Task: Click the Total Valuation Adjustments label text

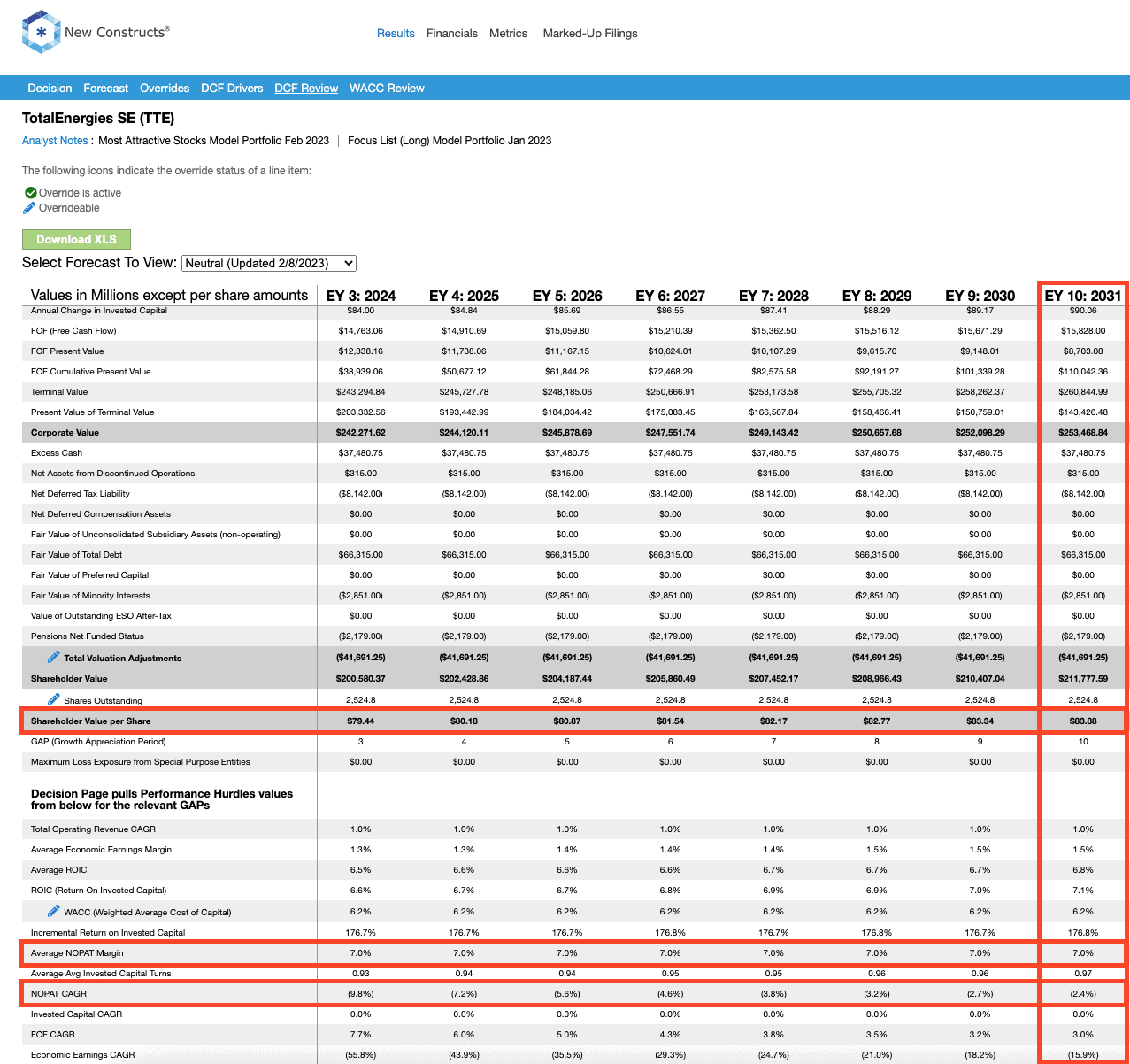Action: (x=122, y=659)
